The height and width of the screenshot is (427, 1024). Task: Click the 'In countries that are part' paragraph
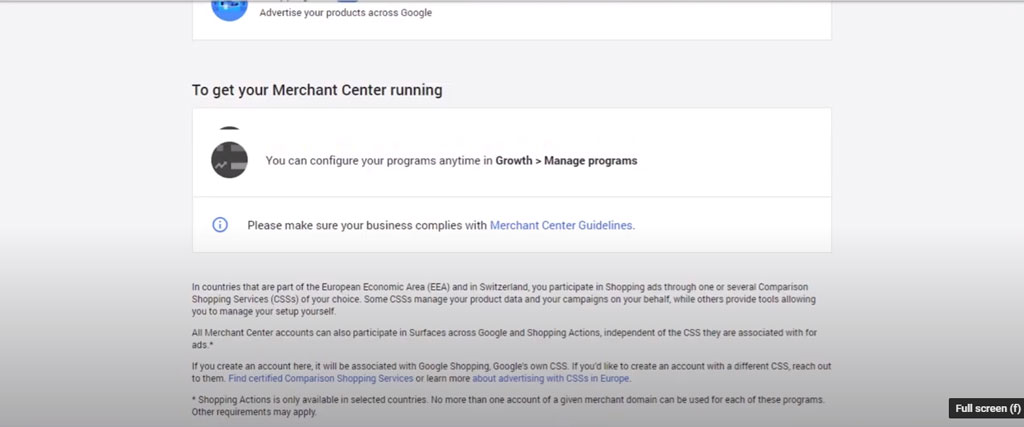tap(504, 299)
